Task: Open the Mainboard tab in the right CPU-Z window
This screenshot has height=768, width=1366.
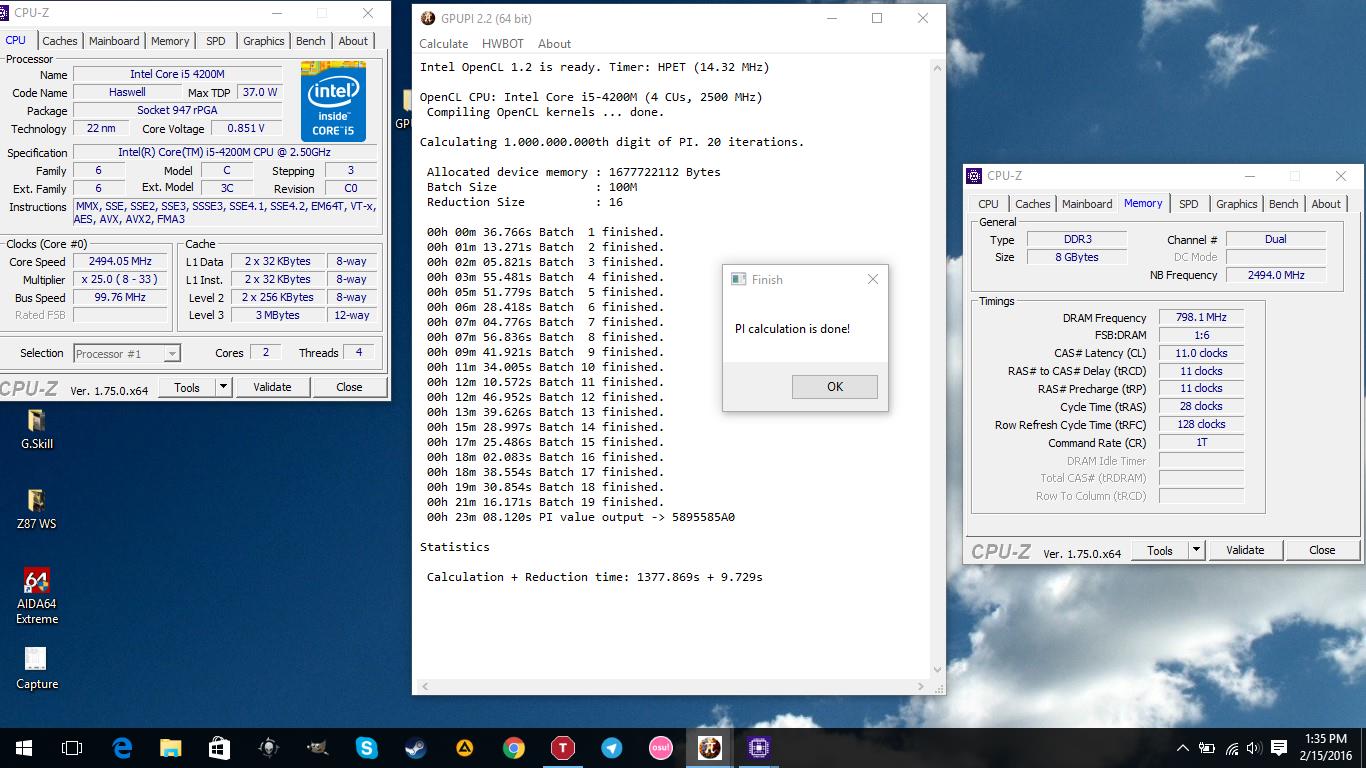Action: pyautogui.click(x=1087, y=204)
